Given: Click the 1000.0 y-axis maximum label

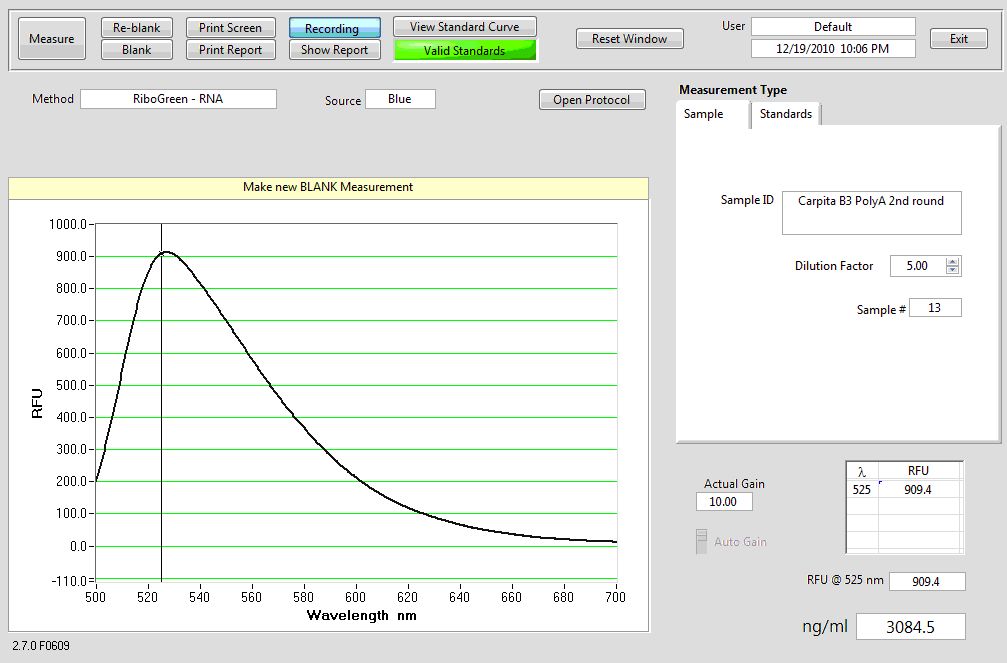Looking at the screenshot, I should [x=67, y=224].
